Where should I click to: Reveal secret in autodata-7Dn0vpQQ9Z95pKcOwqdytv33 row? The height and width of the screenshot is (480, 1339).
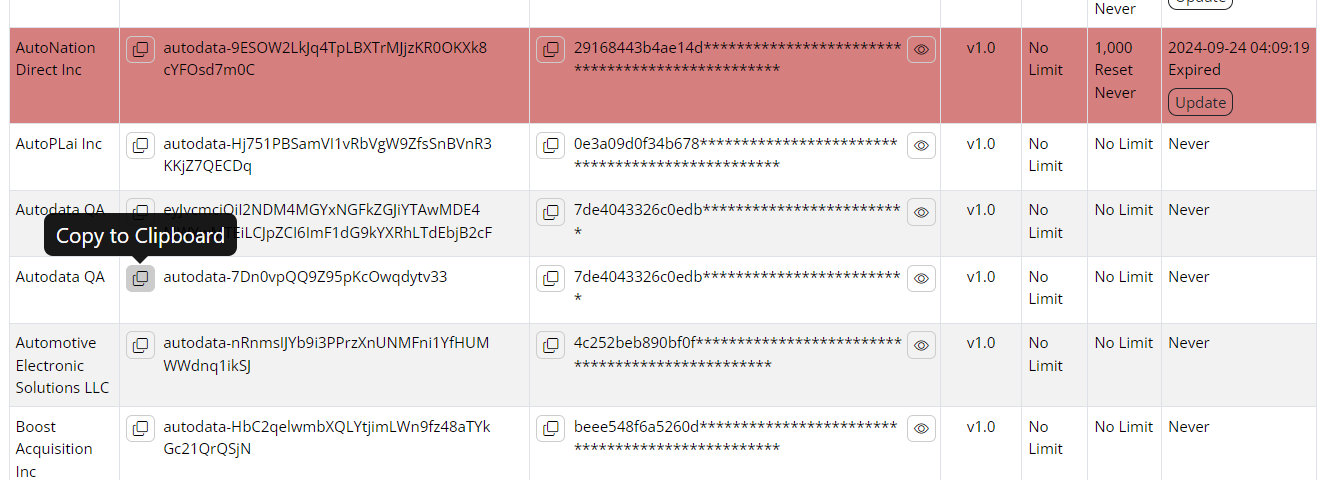(921, 278)
